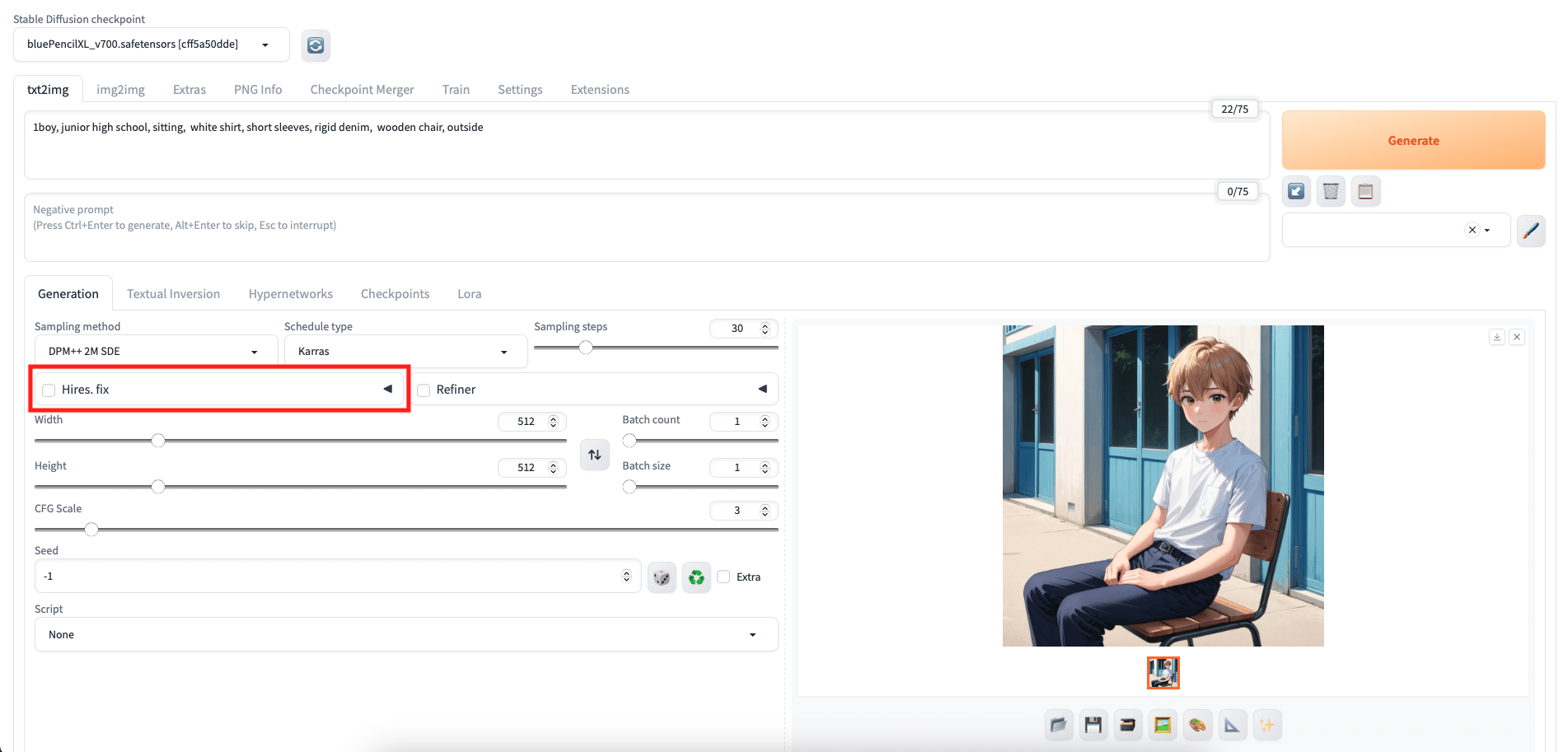Click the dice icon to randomize seed
The height and width of the screenshot is (752, 1568).
click(x=662, y=577)
